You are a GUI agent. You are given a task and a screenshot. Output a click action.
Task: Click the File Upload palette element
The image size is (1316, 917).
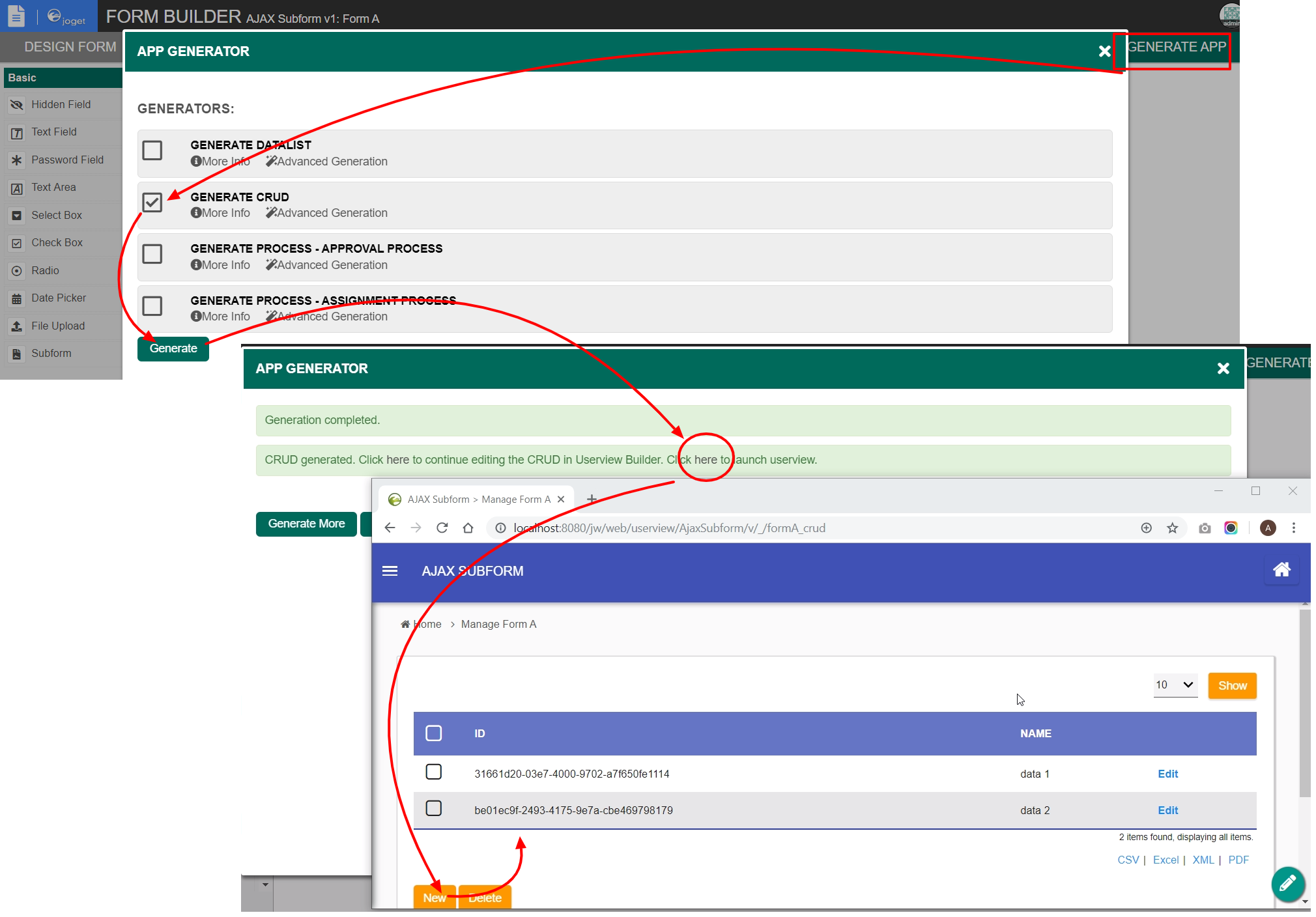click(x=57, y=326)
